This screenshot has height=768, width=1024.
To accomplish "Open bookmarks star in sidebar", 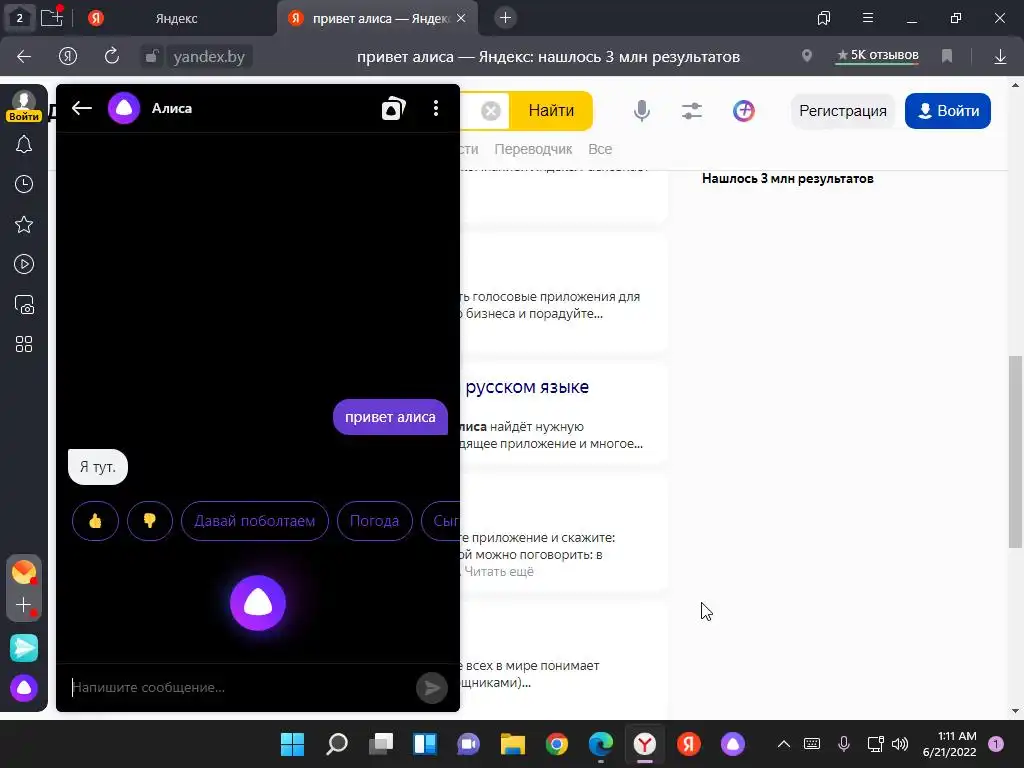I will coord(24,225).
